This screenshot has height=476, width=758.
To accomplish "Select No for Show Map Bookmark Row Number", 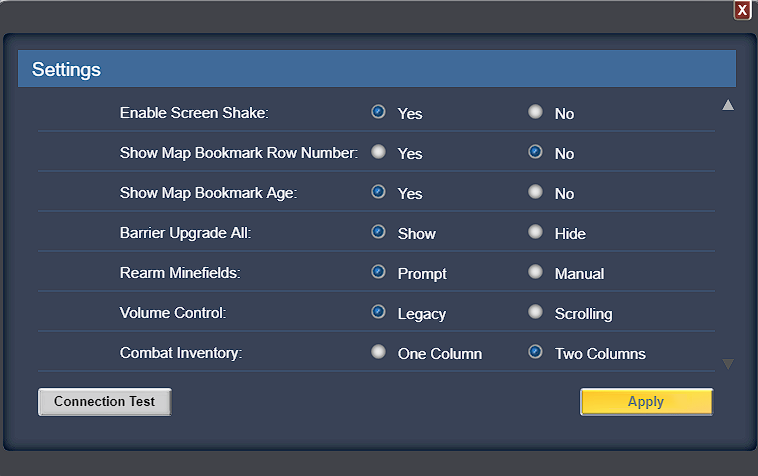I will pyautogui.click(x=535, y=152).
